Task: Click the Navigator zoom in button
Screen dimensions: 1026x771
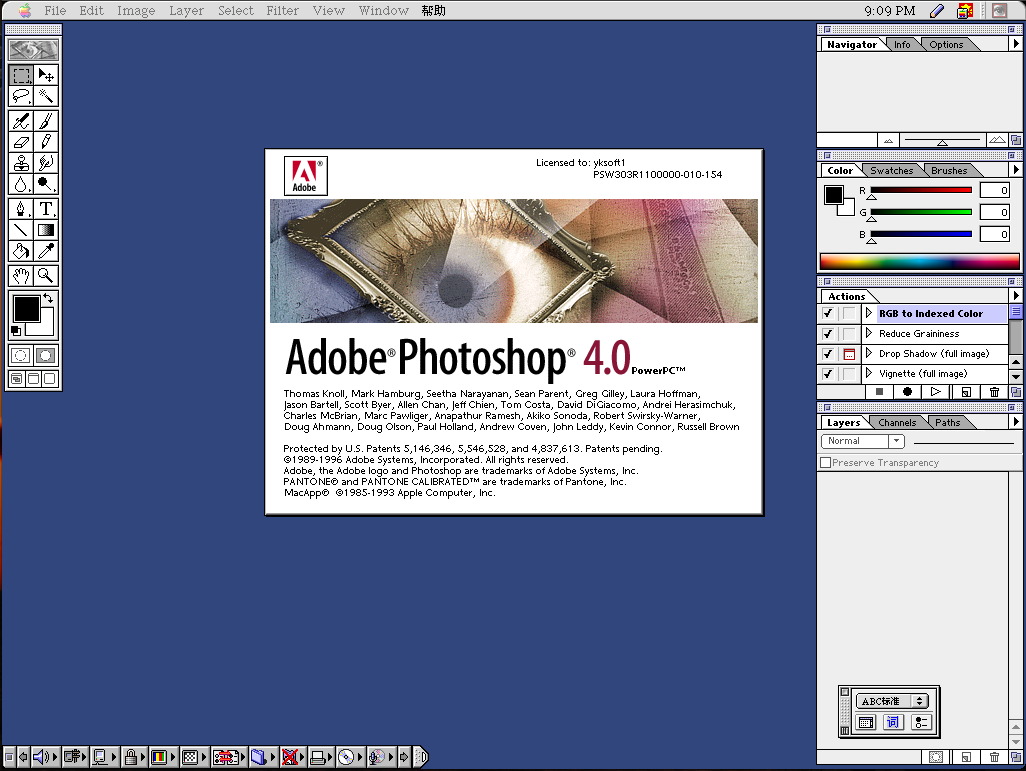Action: tap(997, 140)
